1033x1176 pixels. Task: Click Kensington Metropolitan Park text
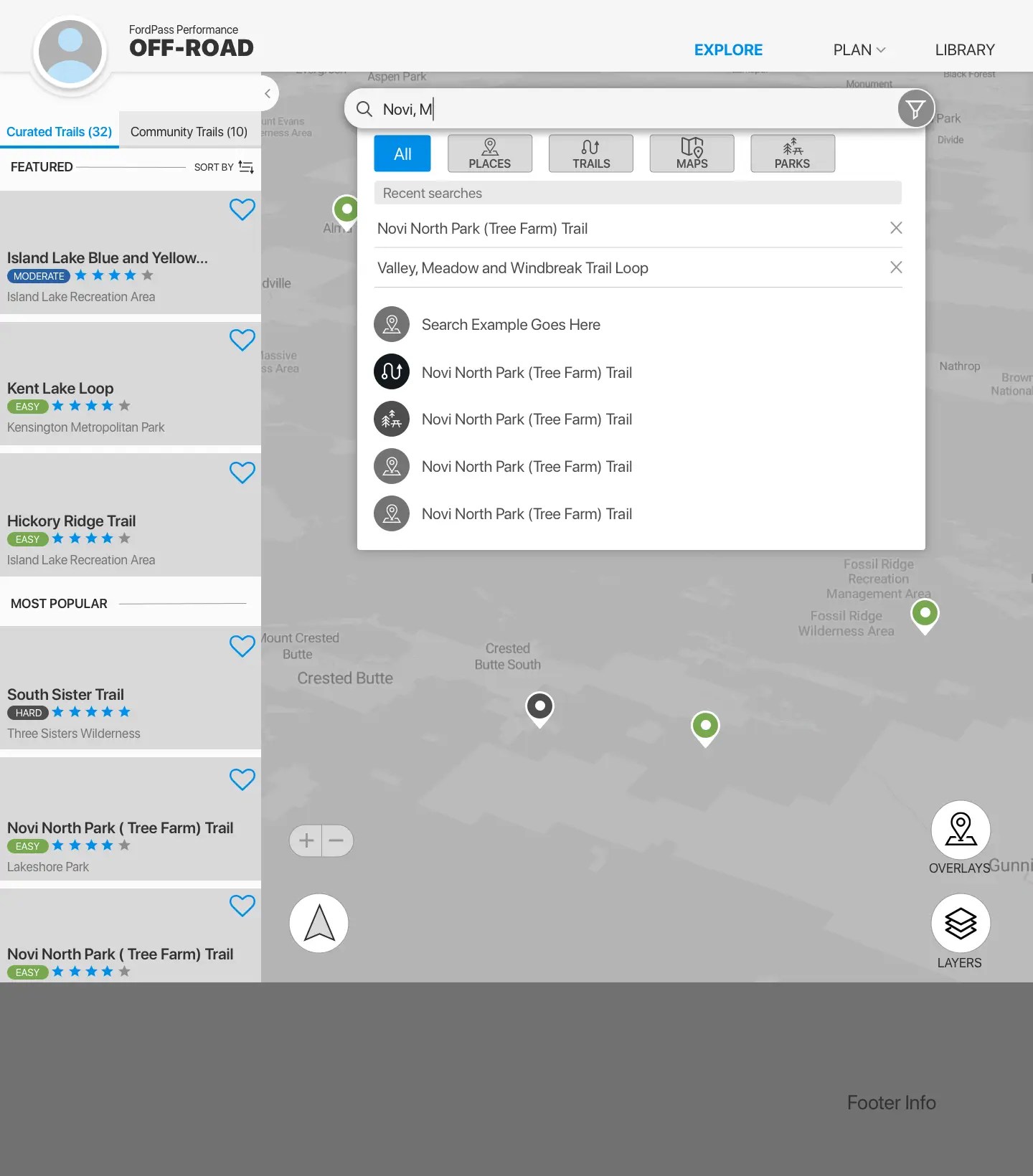pyautogui.click(x=86, y=427)
